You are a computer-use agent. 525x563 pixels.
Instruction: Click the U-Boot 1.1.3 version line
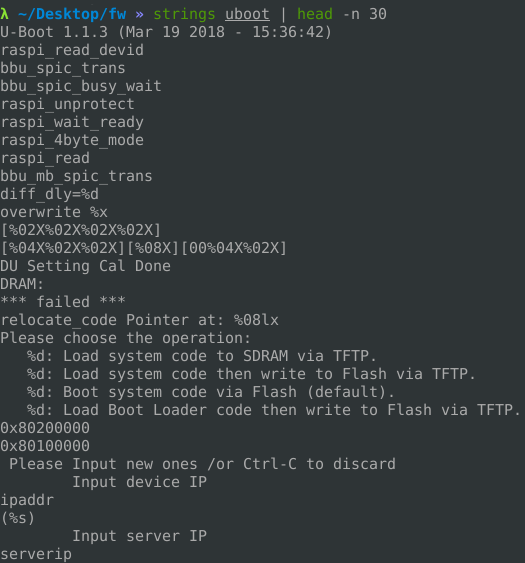pos(166,32)
